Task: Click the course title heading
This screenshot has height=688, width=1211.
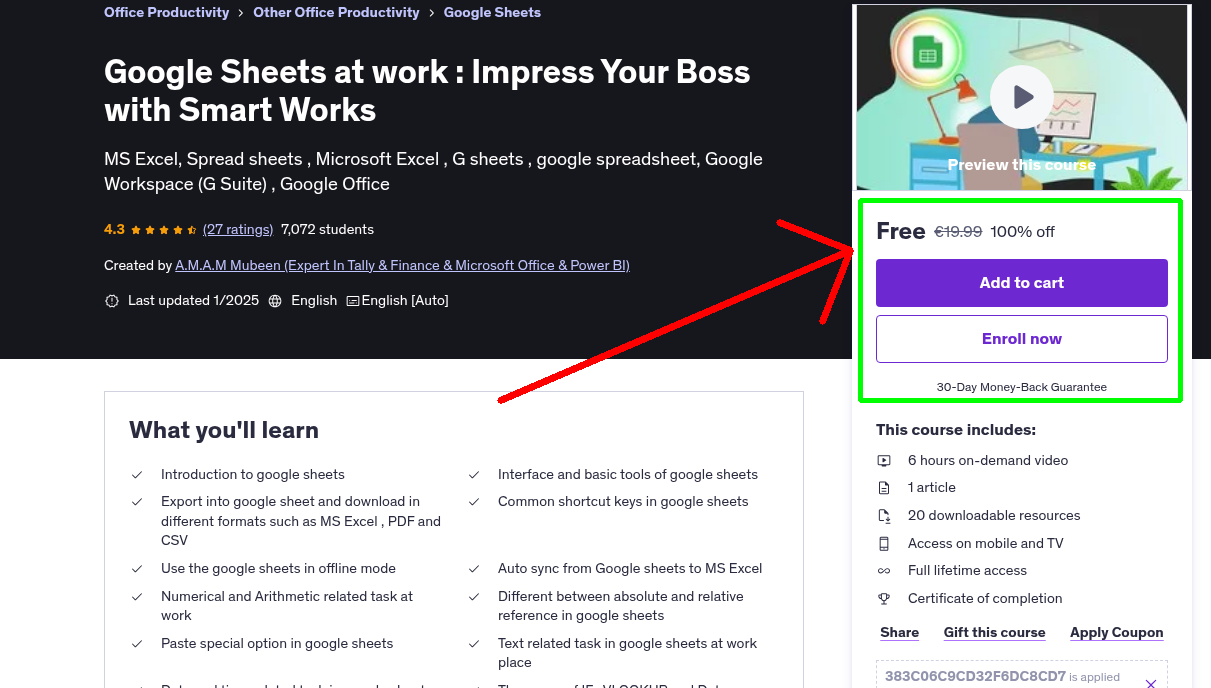Action: point(427,90)
